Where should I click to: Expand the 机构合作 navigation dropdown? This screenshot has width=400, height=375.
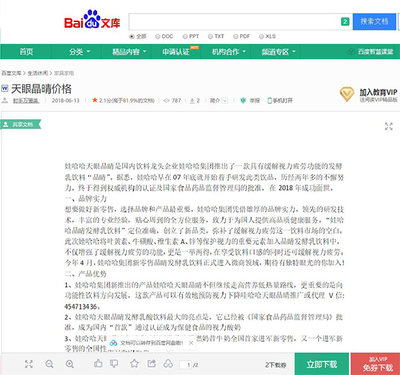click(229, 52)
